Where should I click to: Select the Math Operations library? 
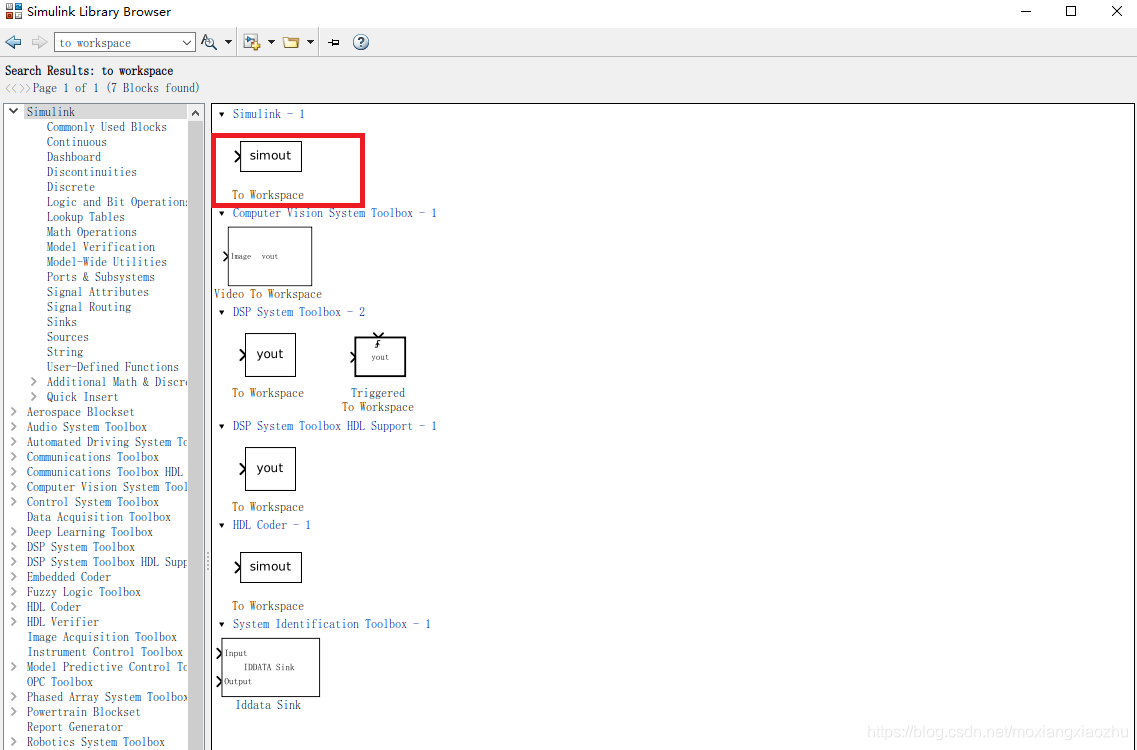tap(91, 232)
